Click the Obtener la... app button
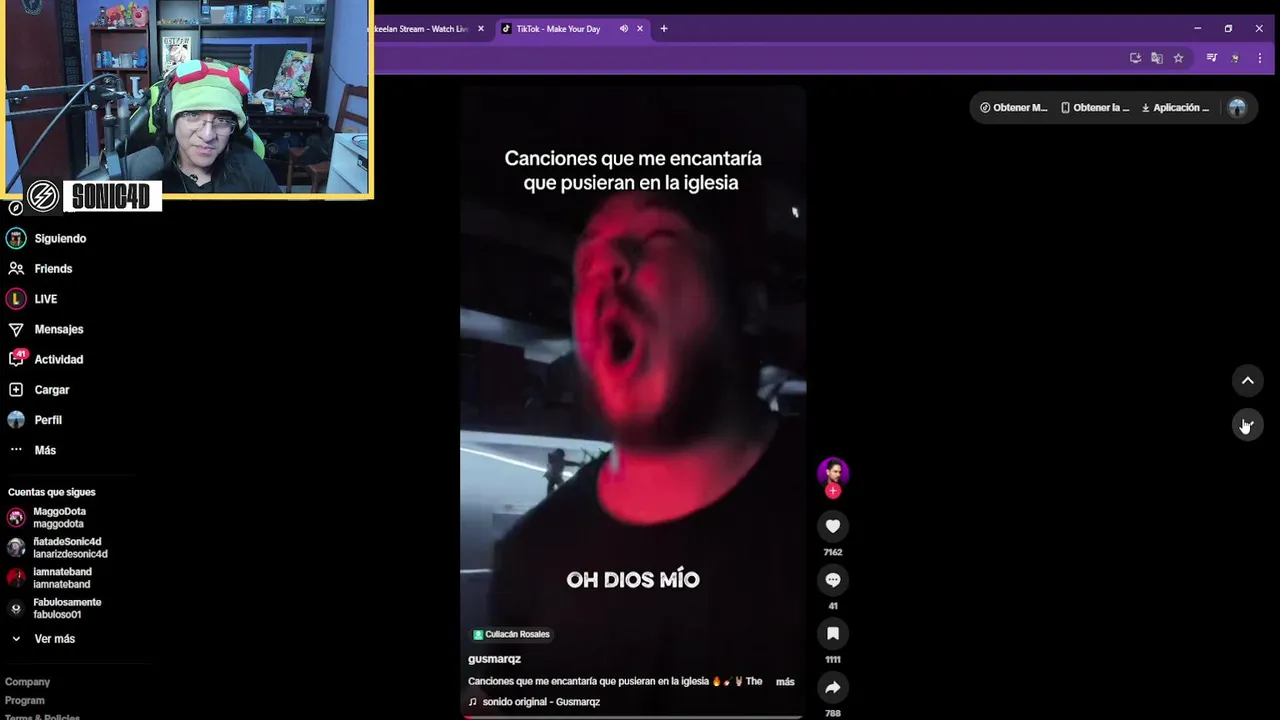Screen dimensions: 1280x720 [1094, 108]
